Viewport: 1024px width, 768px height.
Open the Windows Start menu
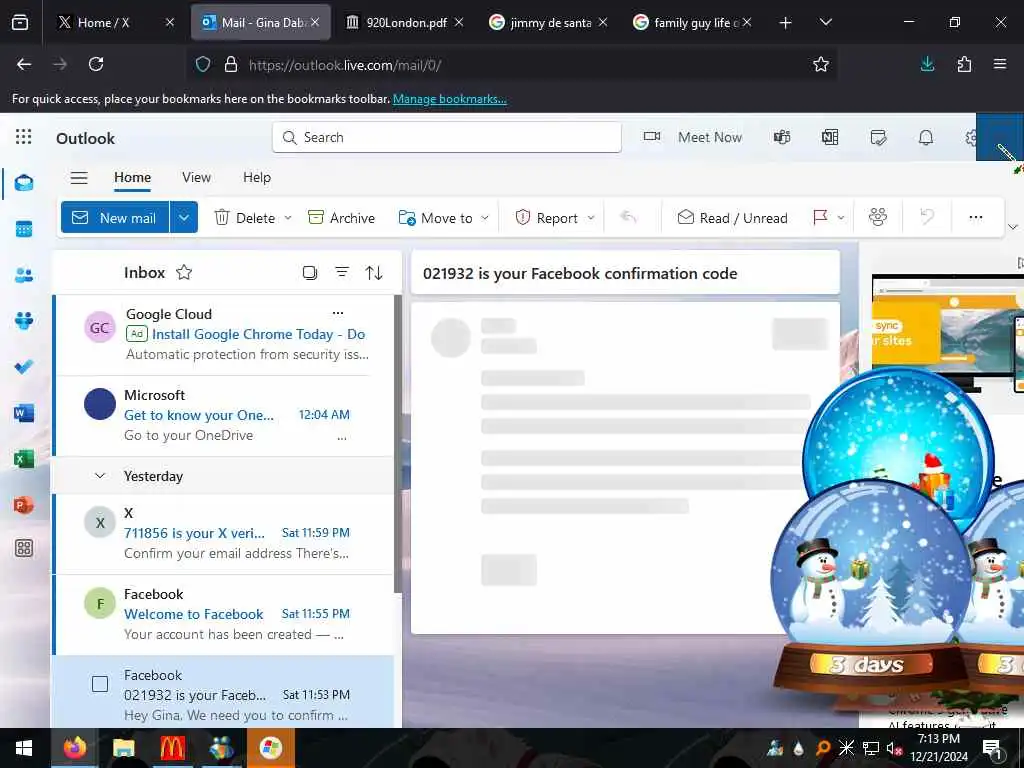[x=24, y=748]
